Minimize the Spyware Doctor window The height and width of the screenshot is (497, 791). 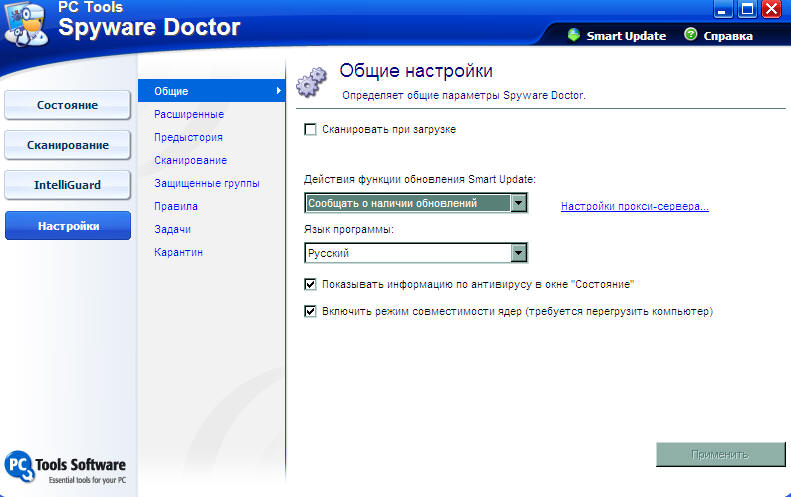coord(723,9)
